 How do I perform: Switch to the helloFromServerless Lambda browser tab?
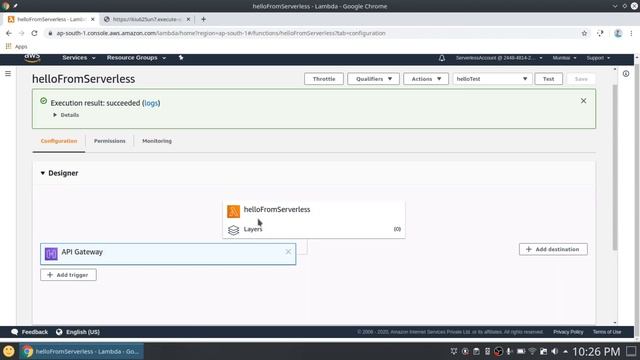click(x=51, y=19)
